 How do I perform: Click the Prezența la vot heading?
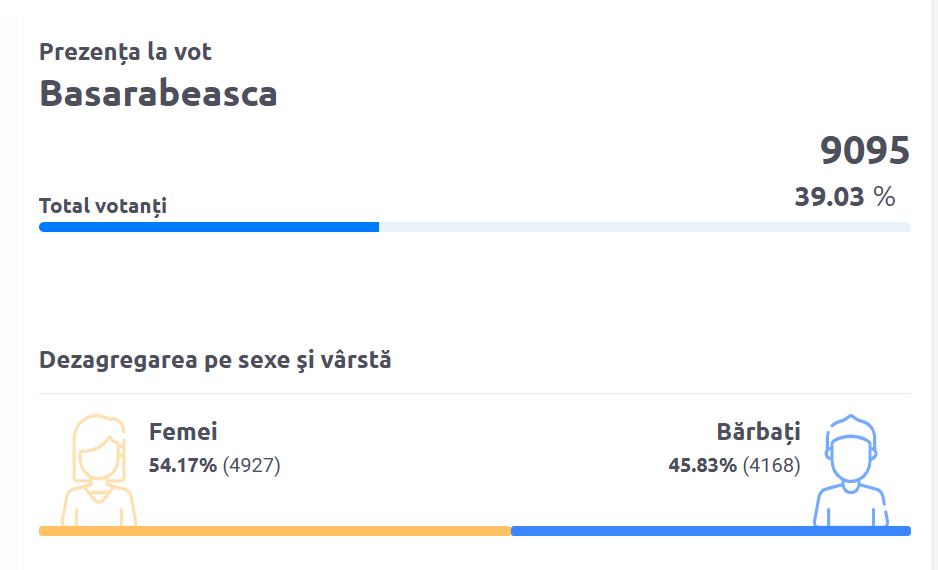(125, 52)
